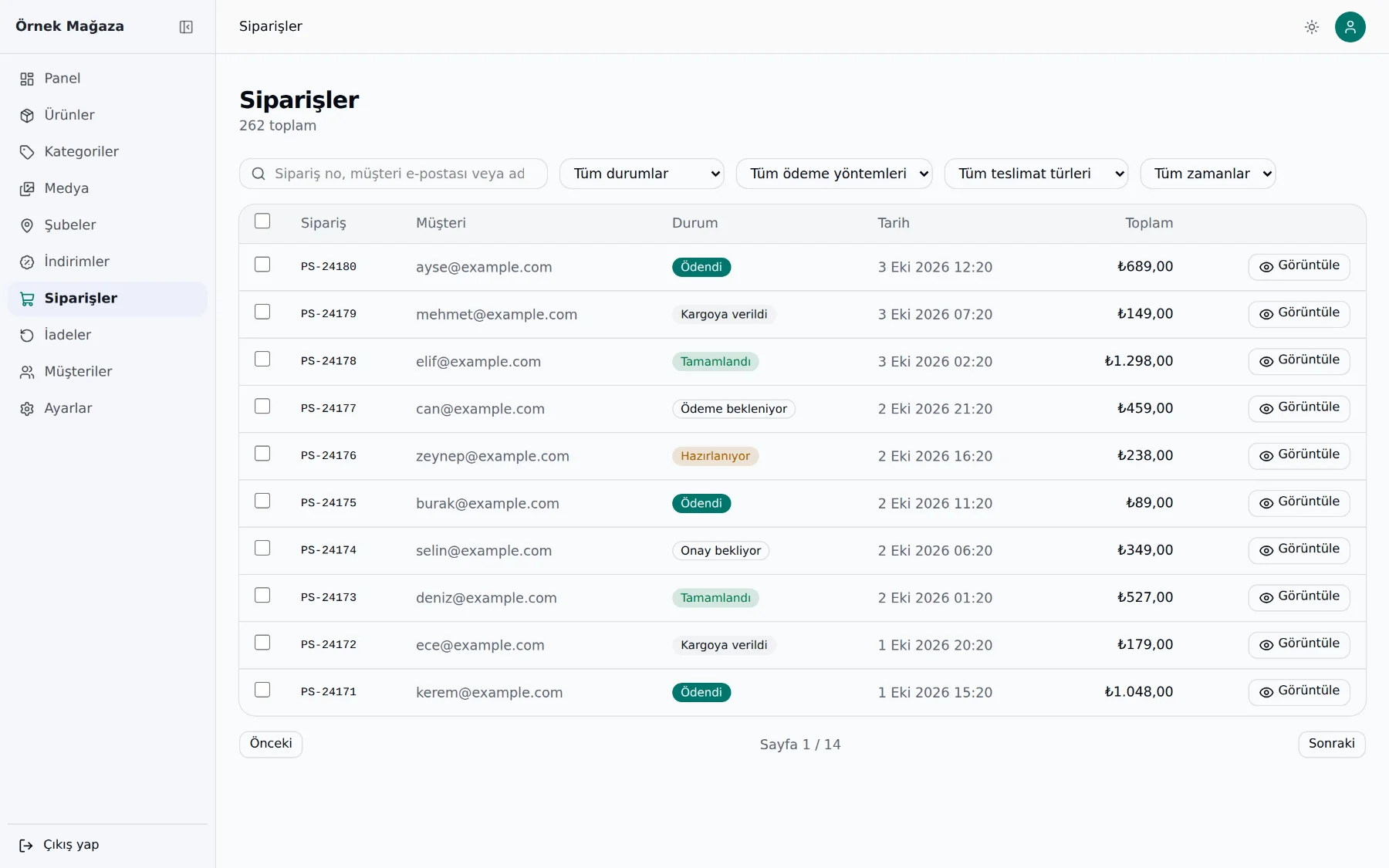Toggle the light/dark theme sun icon
Image resolution: width=1389 pixels, height=868 pixels.
point(1312,27)
